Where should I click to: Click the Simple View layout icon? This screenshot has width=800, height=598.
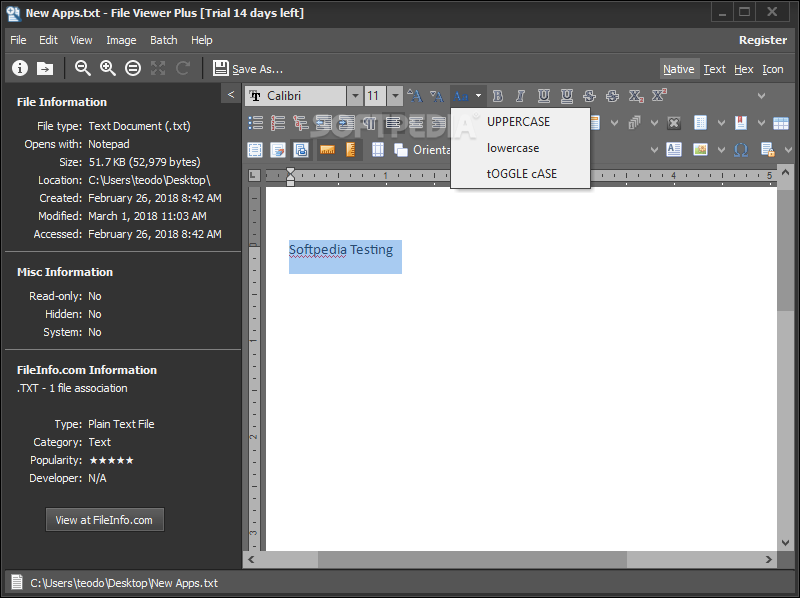click(255, 150)
